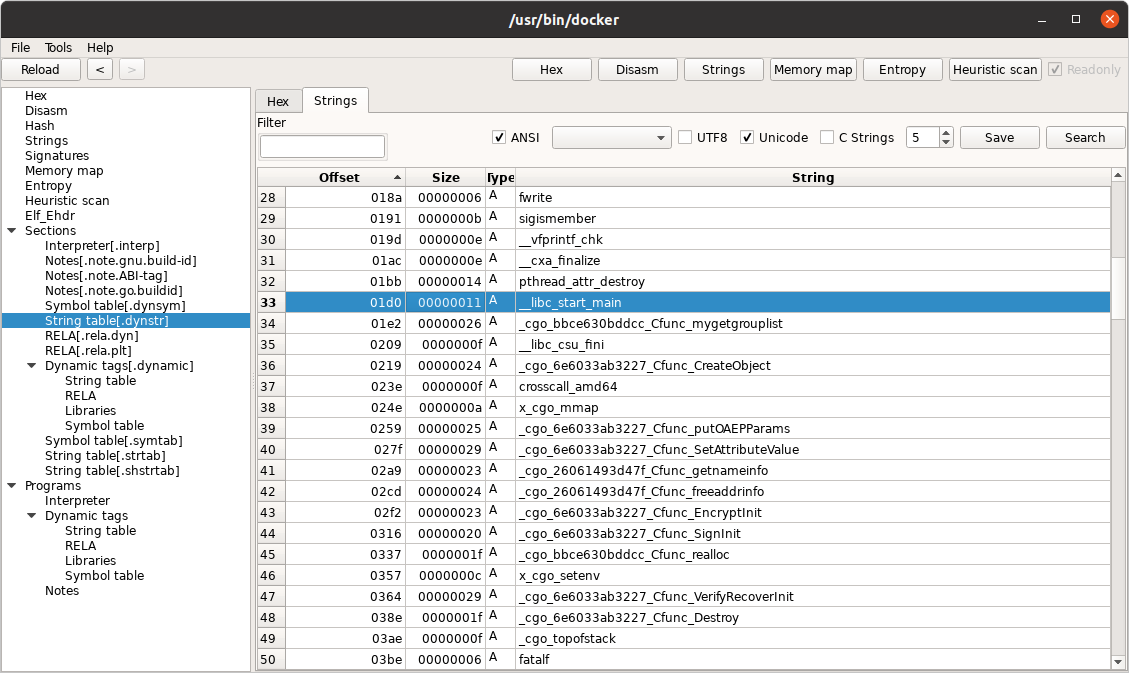Select String table[.dynstr] section

tap(107, 321)
